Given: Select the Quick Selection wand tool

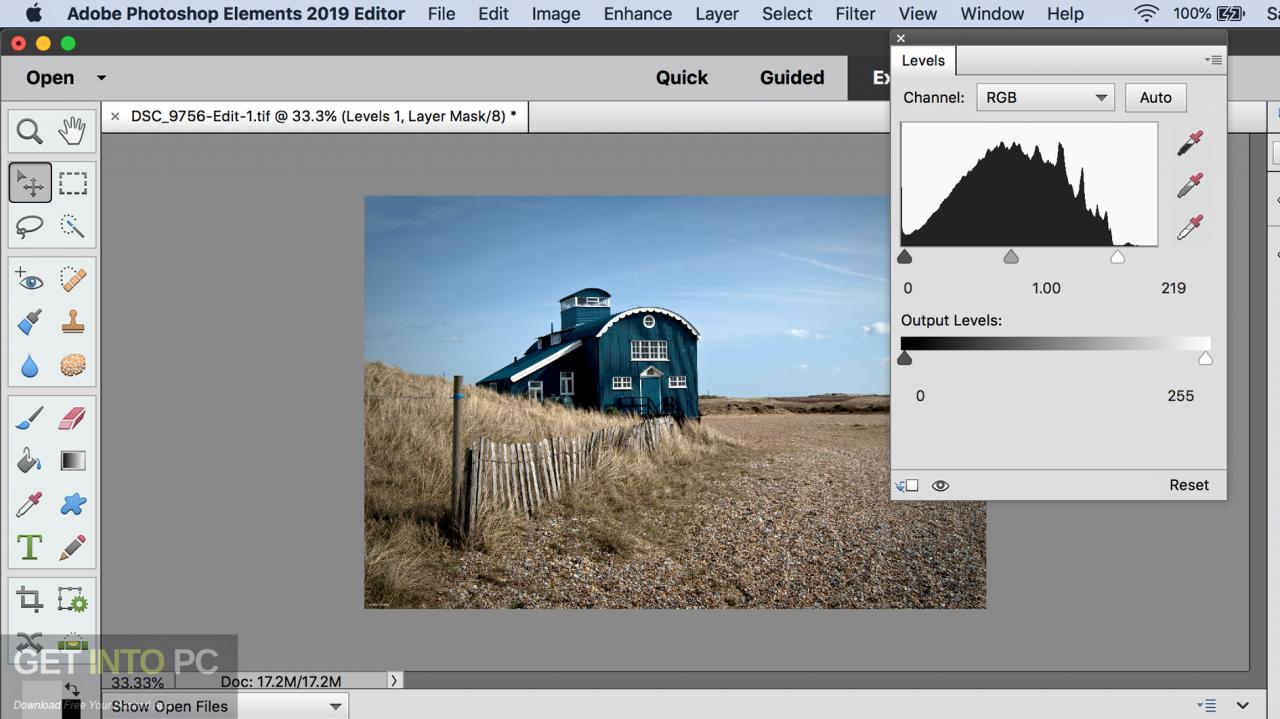Looking at the screenshot, I should [72, 226].
